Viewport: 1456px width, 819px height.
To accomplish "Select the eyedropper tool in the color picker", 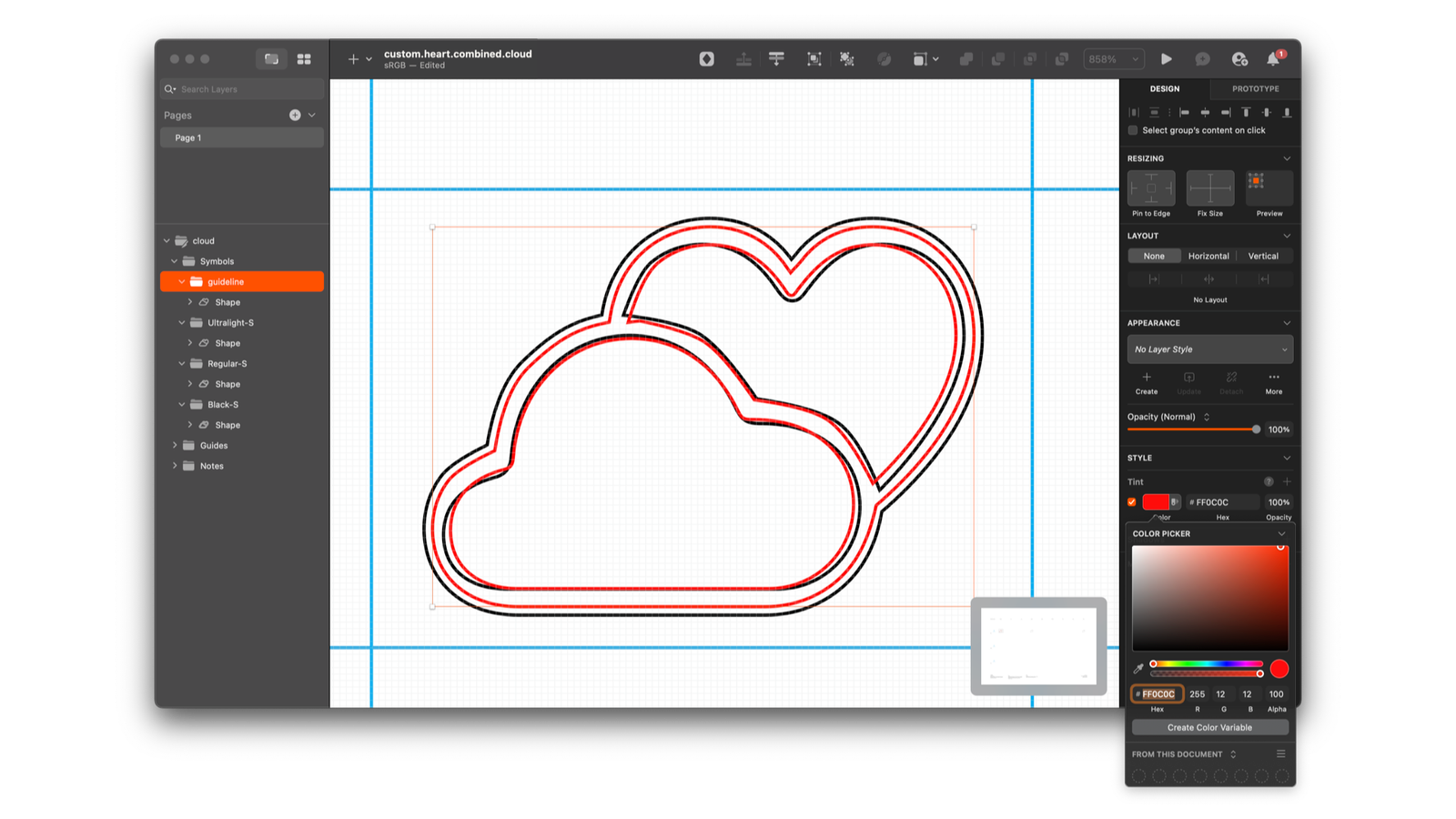I will pos(1137,668).
